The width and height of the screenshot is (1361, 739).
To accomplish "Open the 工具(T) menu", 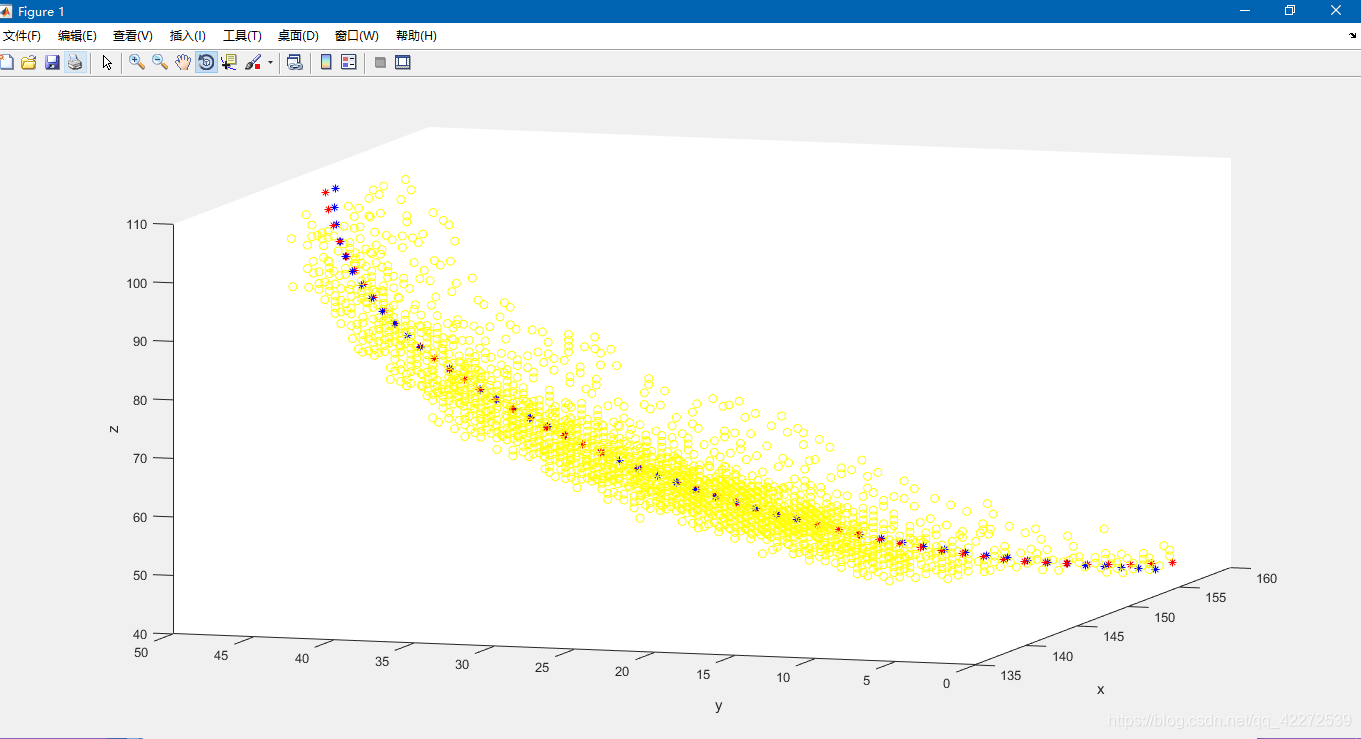I will pos(242,36).
